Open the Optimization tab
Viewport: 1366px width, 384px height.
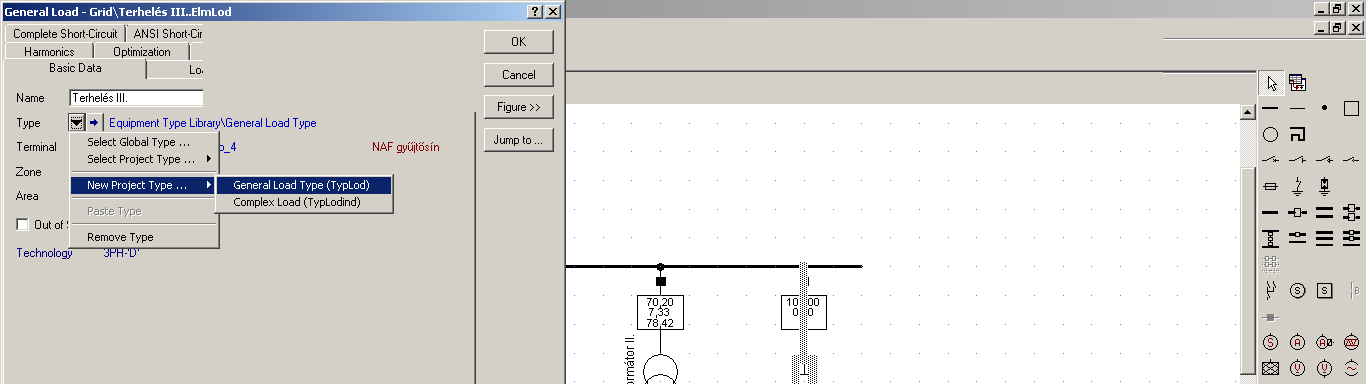(x=141, y=51)
